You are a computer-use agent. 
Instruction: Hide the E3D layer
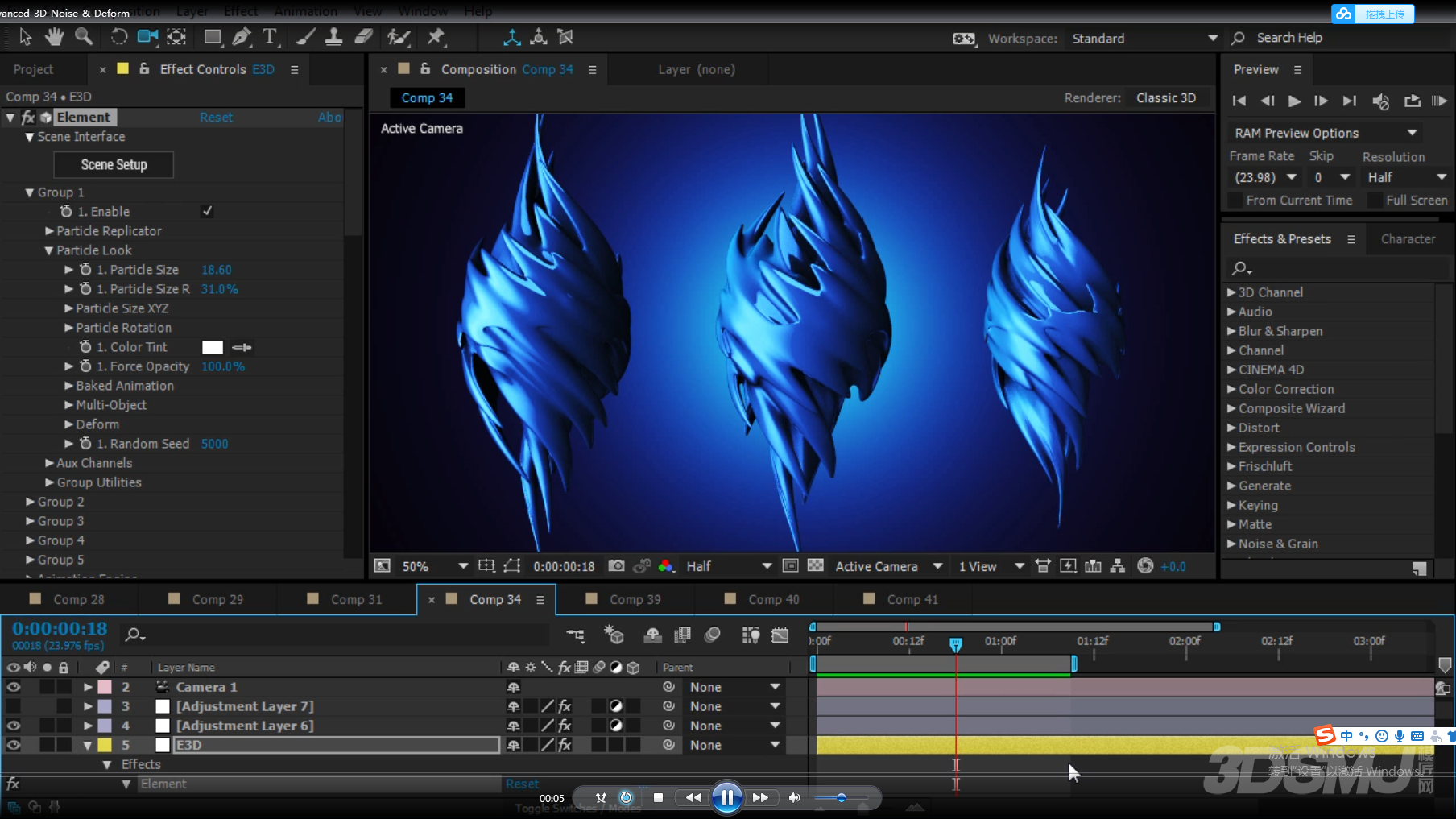pyautogui.click(x=13, y=745)
